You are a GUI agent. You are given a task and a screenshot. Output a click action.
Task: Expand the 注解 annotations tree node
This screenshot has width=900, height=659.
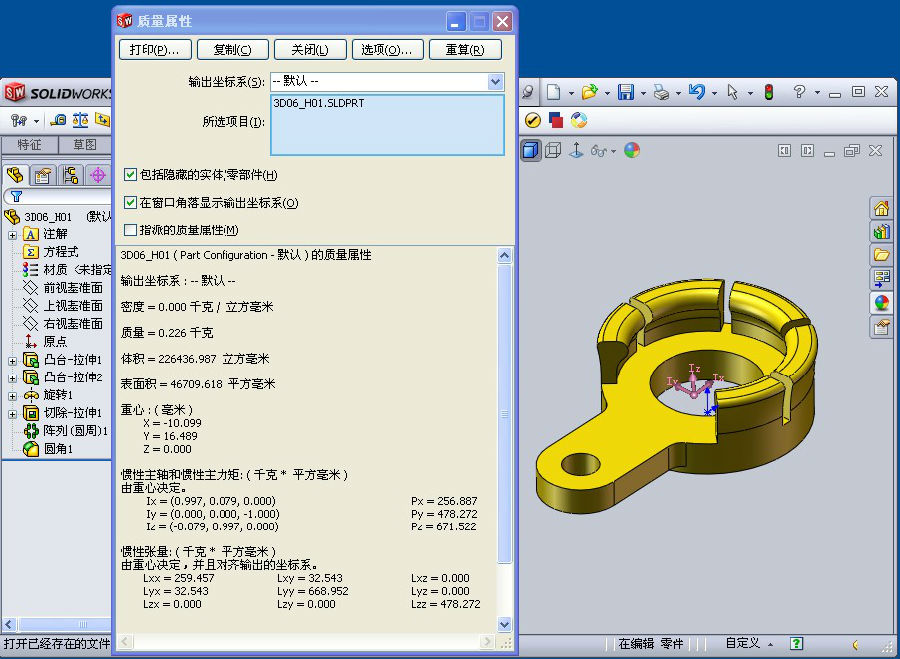tap(13, 234)
